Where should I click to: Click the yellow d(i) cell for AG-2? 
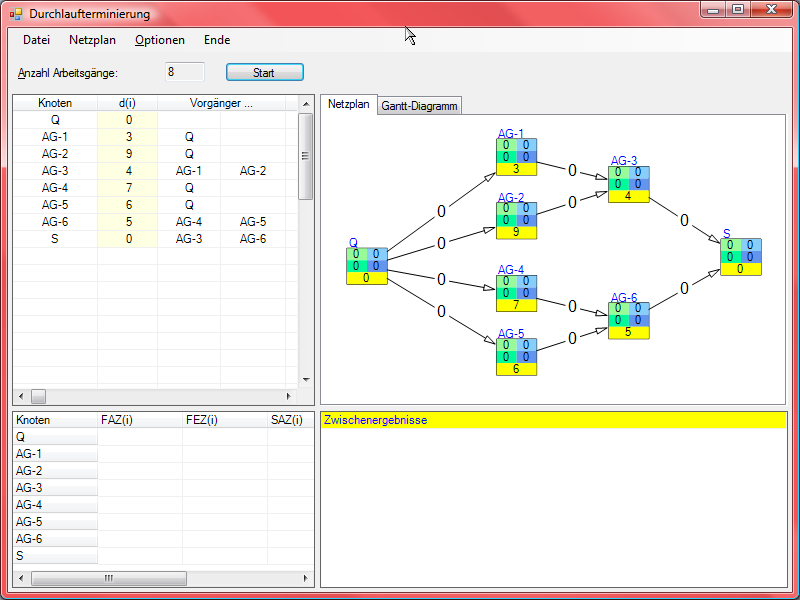(128, 154)
